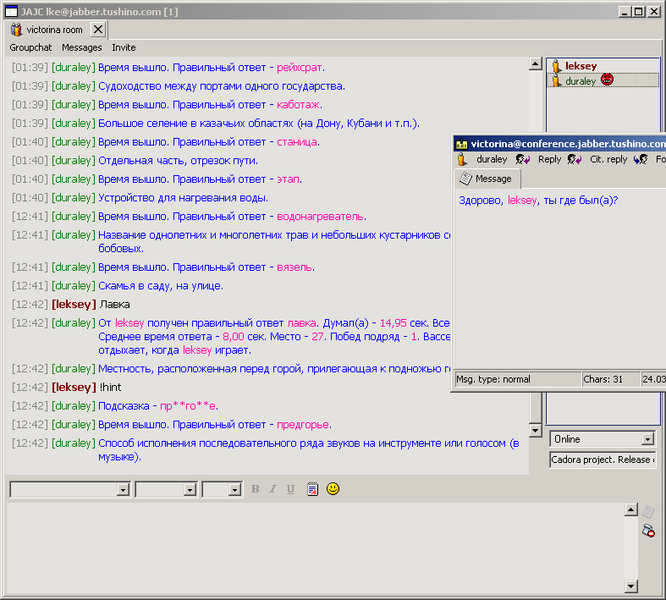
Task: Click the Bold formatting button
Action: (255, 489)
